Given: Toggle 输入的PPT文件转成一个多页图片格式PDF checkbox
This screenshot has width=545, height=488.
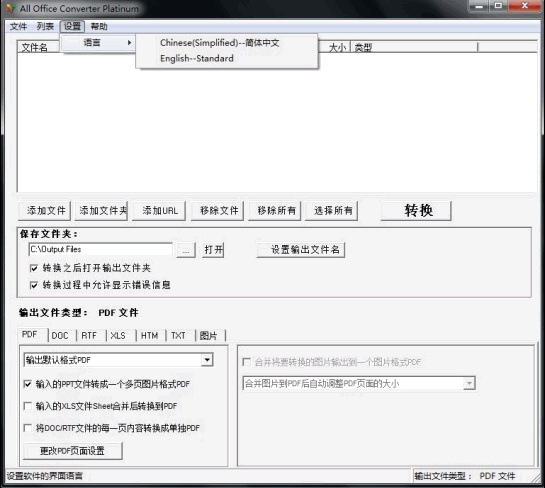Looking at the screenshot, I should point(27,384).
